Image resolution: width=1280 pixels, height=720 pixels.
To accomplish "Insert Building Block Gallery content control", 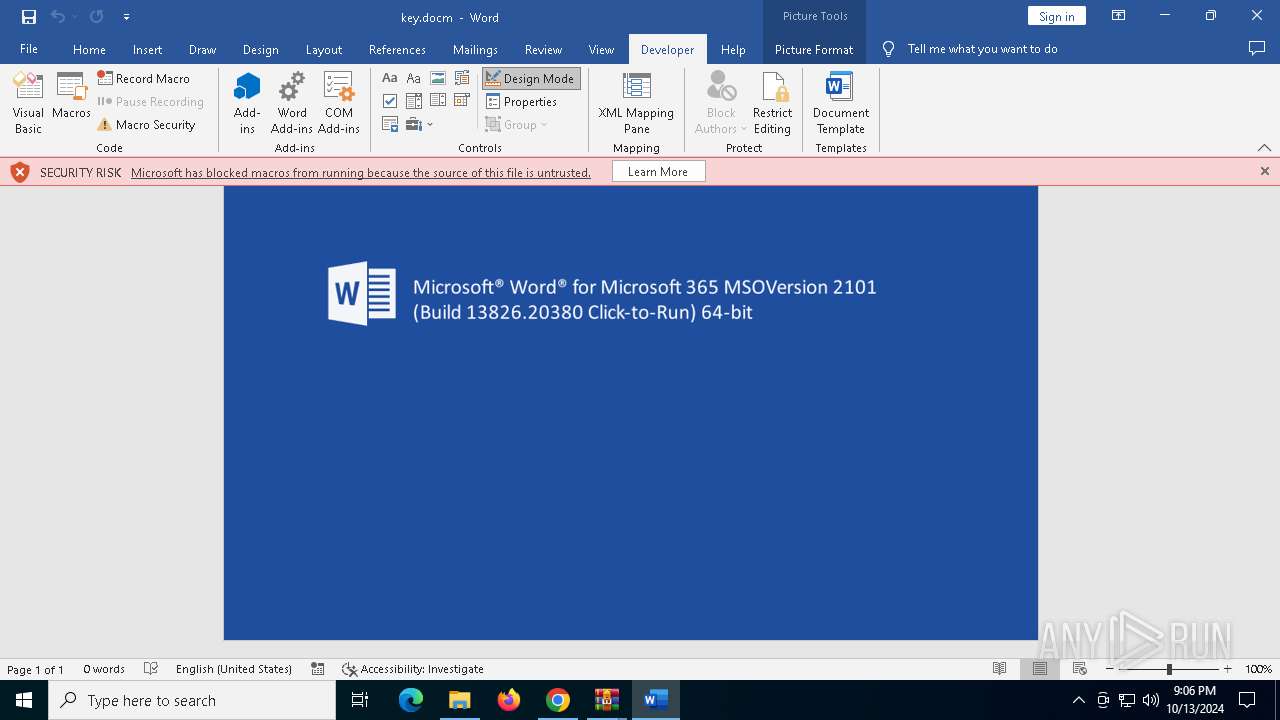I will click(x=462, y=78).
